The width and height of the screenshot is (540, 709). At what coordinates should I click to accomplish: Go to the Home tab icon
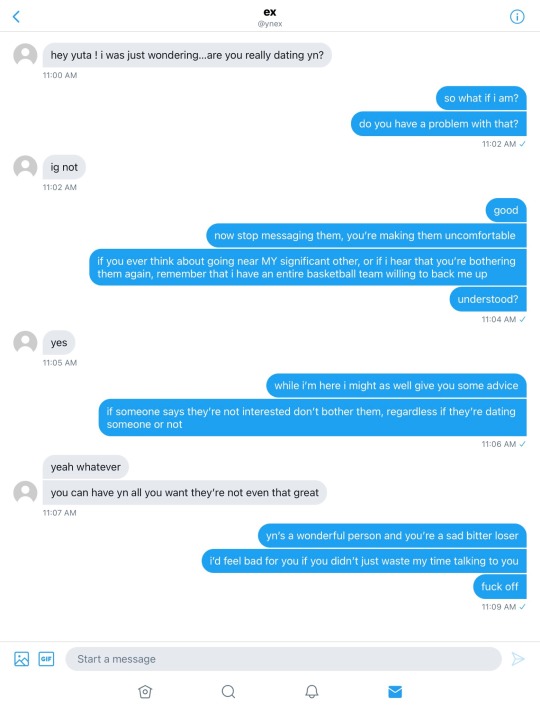pos(145,691)
